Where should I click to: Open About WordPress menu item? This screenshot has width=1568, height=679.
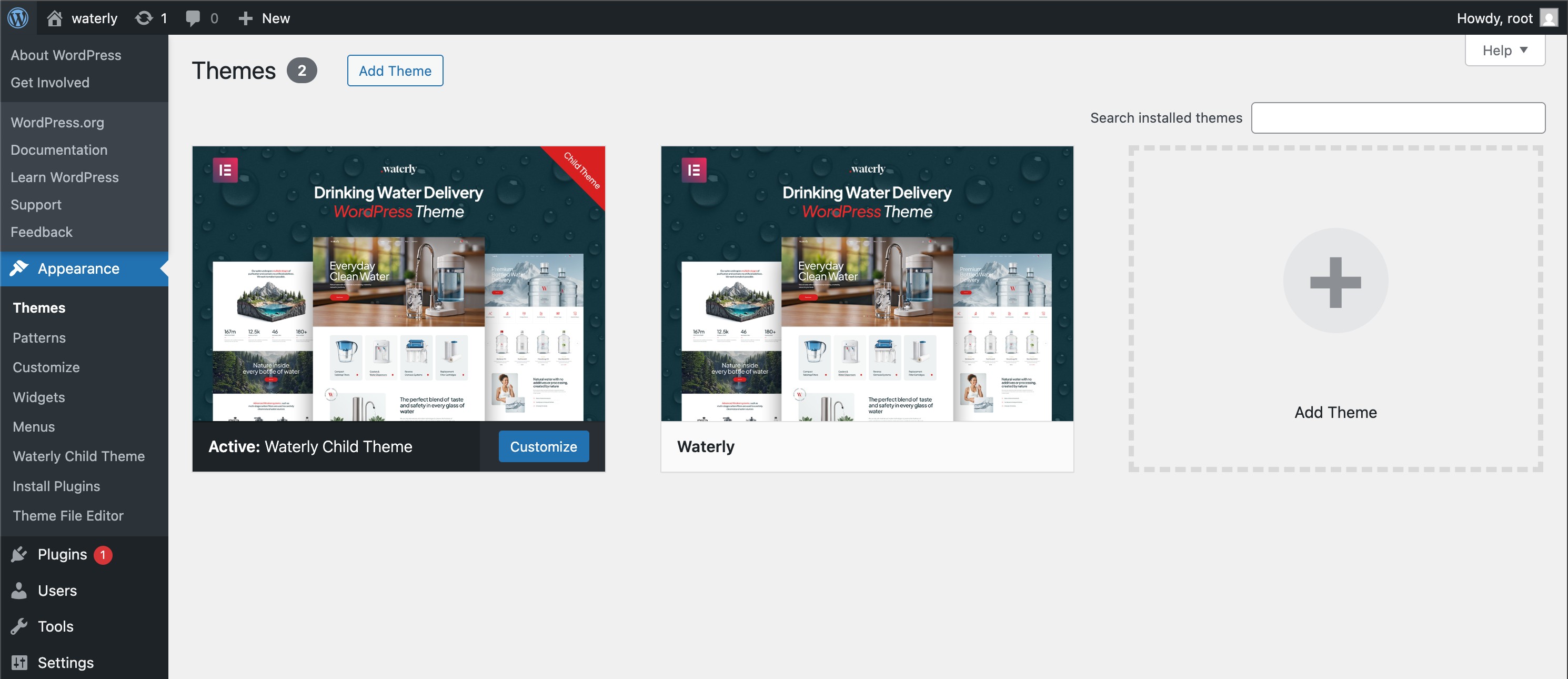click(x=66, y=55)
